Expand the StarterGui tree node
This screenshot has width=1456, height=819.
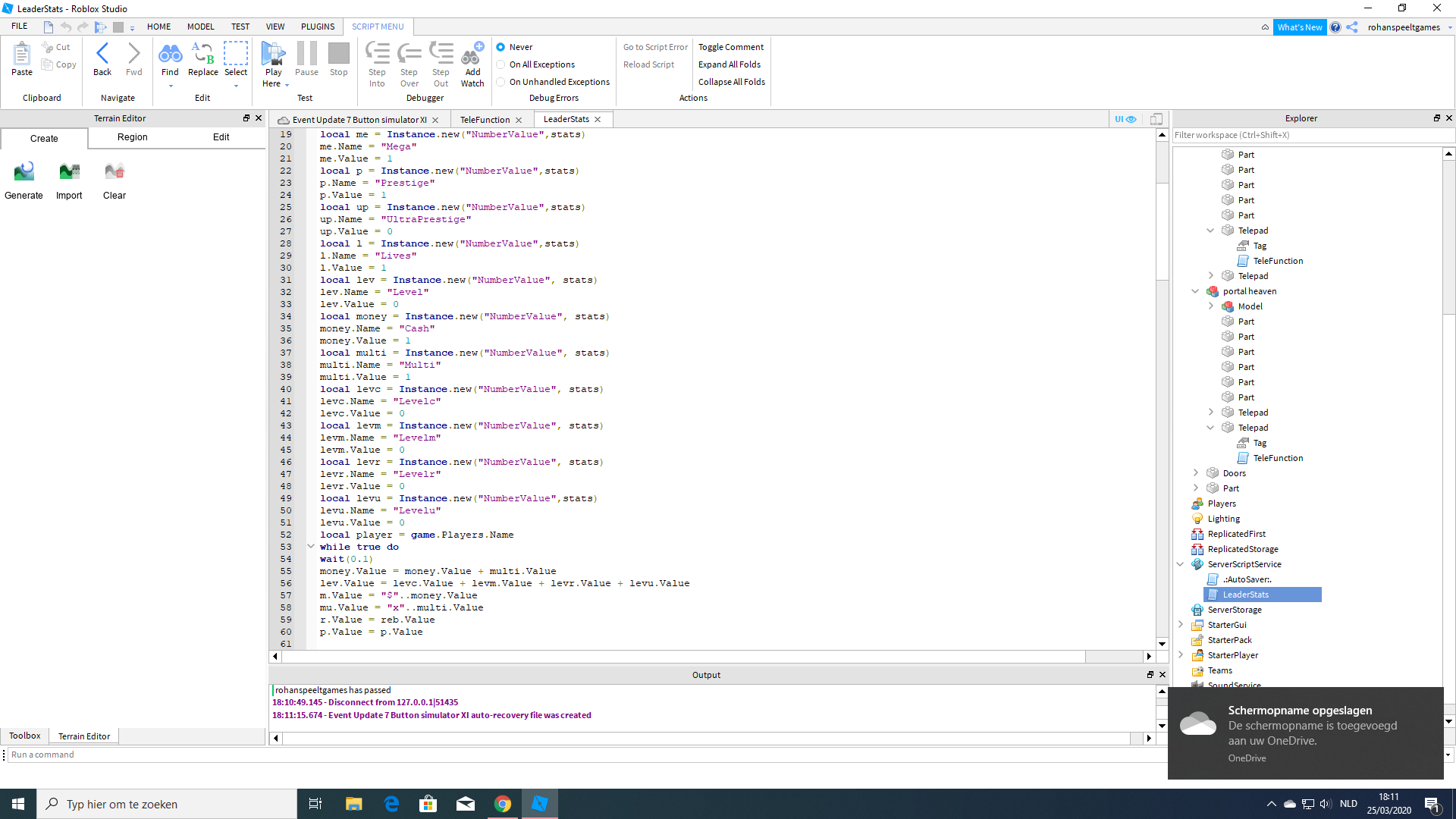point(1180,625)
